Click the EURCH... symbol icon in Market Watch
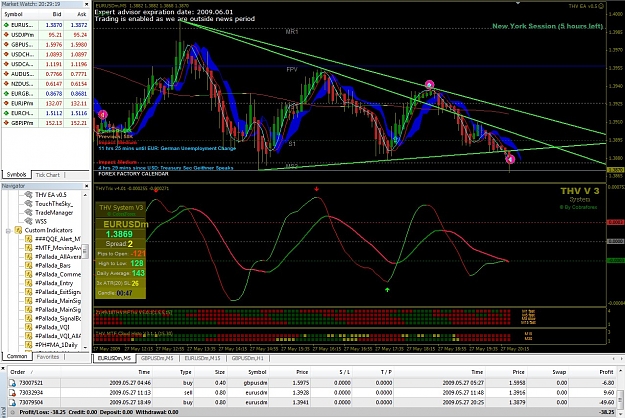625x418 pixels. (x=6, y=113)
